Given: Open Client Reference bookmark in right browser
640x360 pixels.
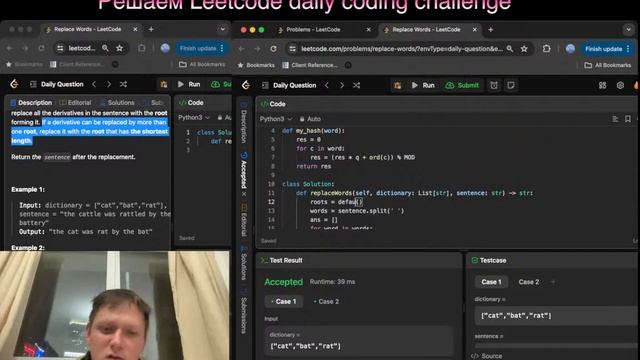Looking at the screenshot, I should click(x=310, y=65).
